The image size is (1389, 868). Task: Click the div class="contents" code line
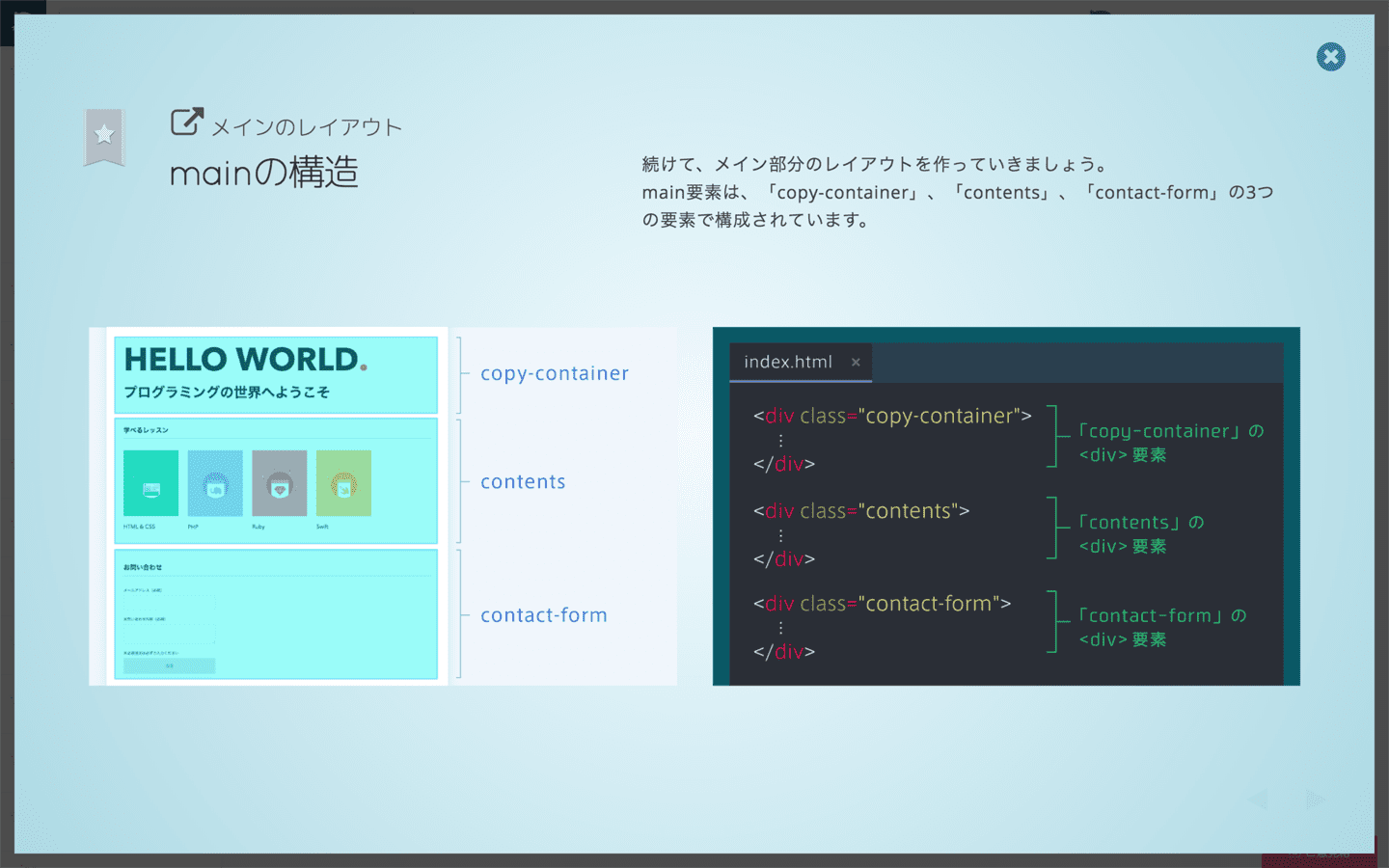coord(861,511)
